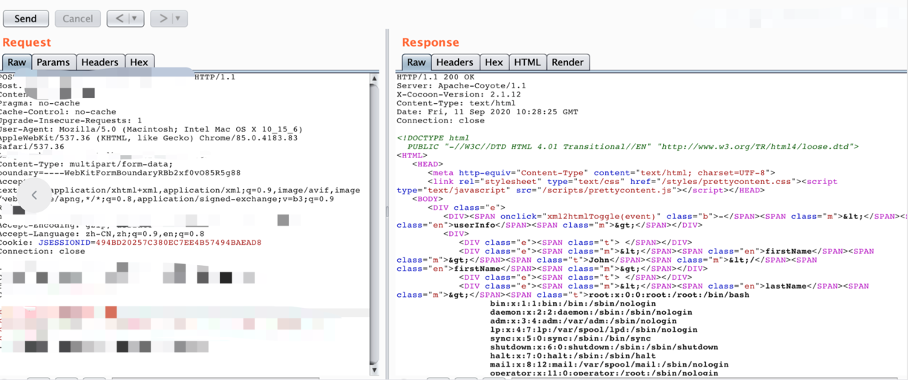The height and width of the screenshot is (380, 908).
Task: Click the WebKitFormBoundary boundary line
Action: pos(120,173)
